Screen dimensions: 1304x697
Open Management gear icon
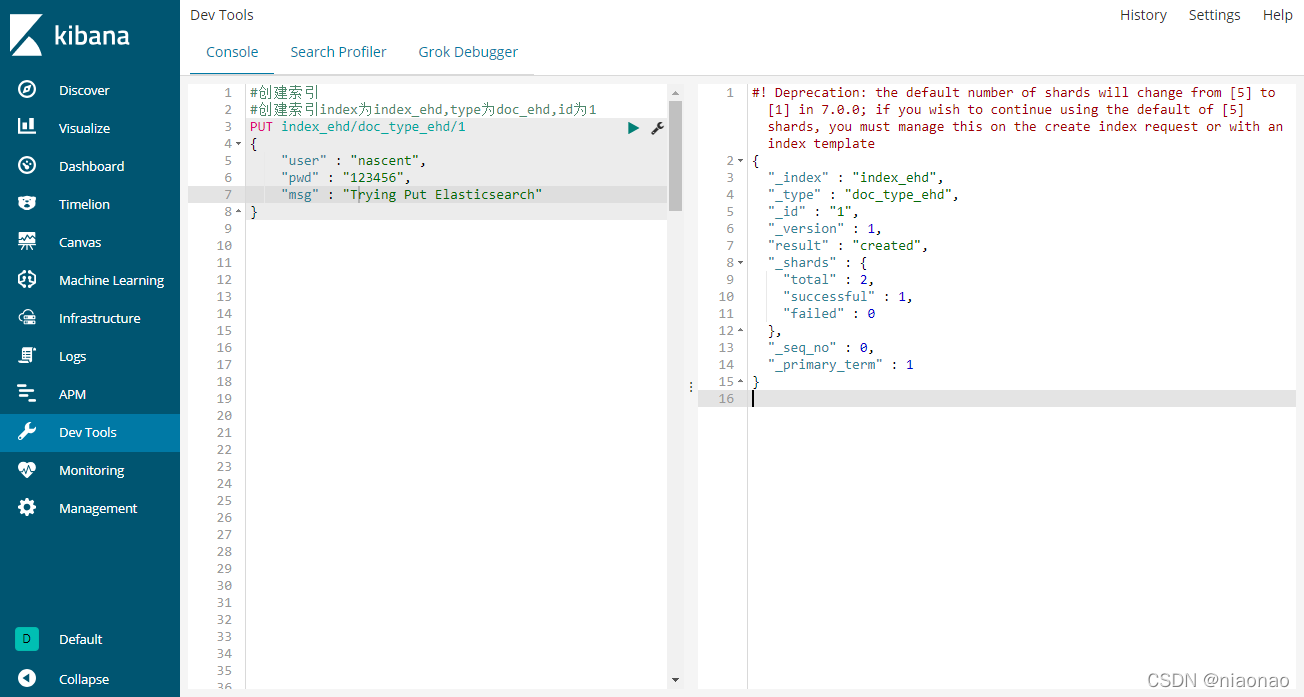pyautogui.click(x=27, y=507)
